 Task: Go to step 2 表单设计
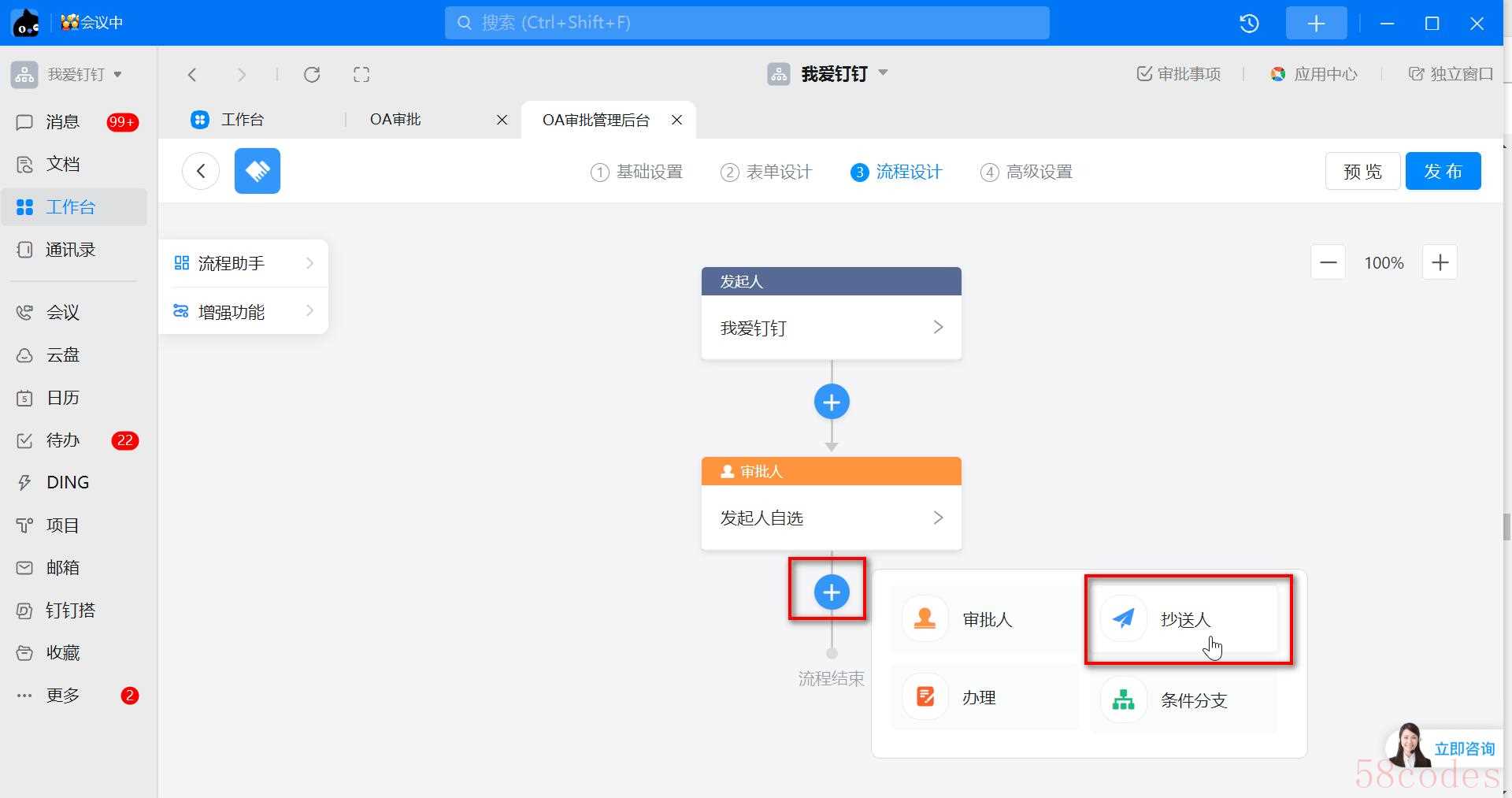(x=766, y=172)
